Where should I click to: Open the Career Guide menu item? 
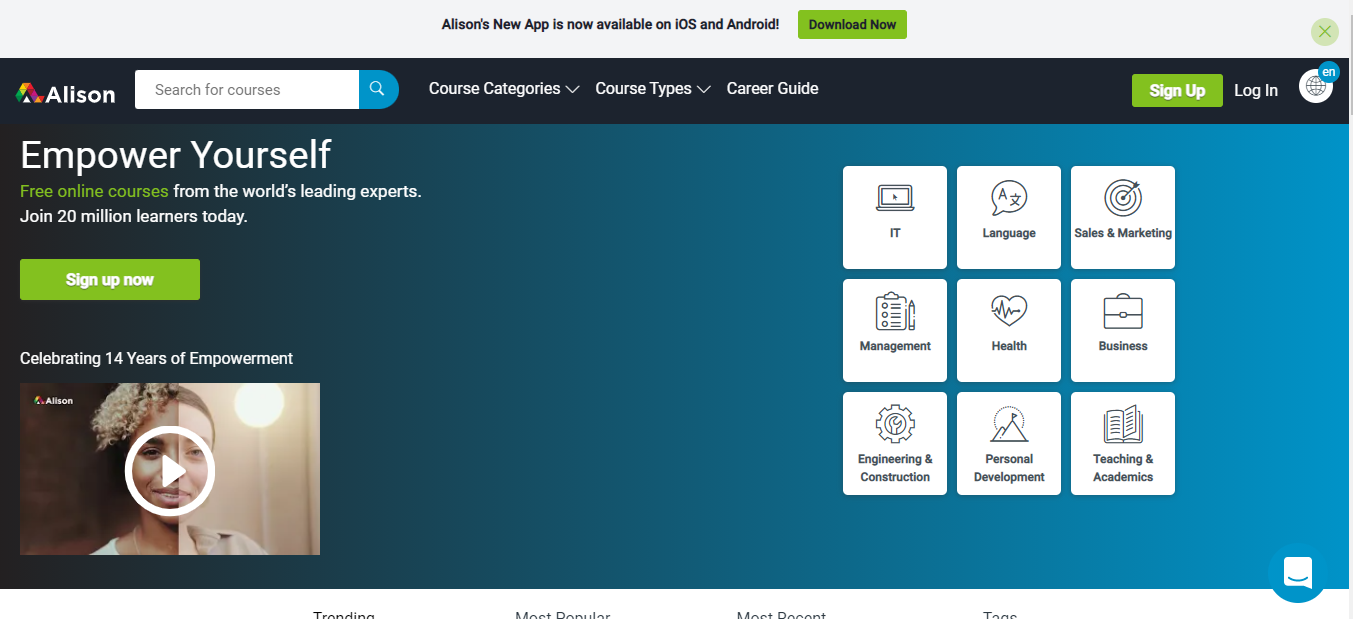773,89
